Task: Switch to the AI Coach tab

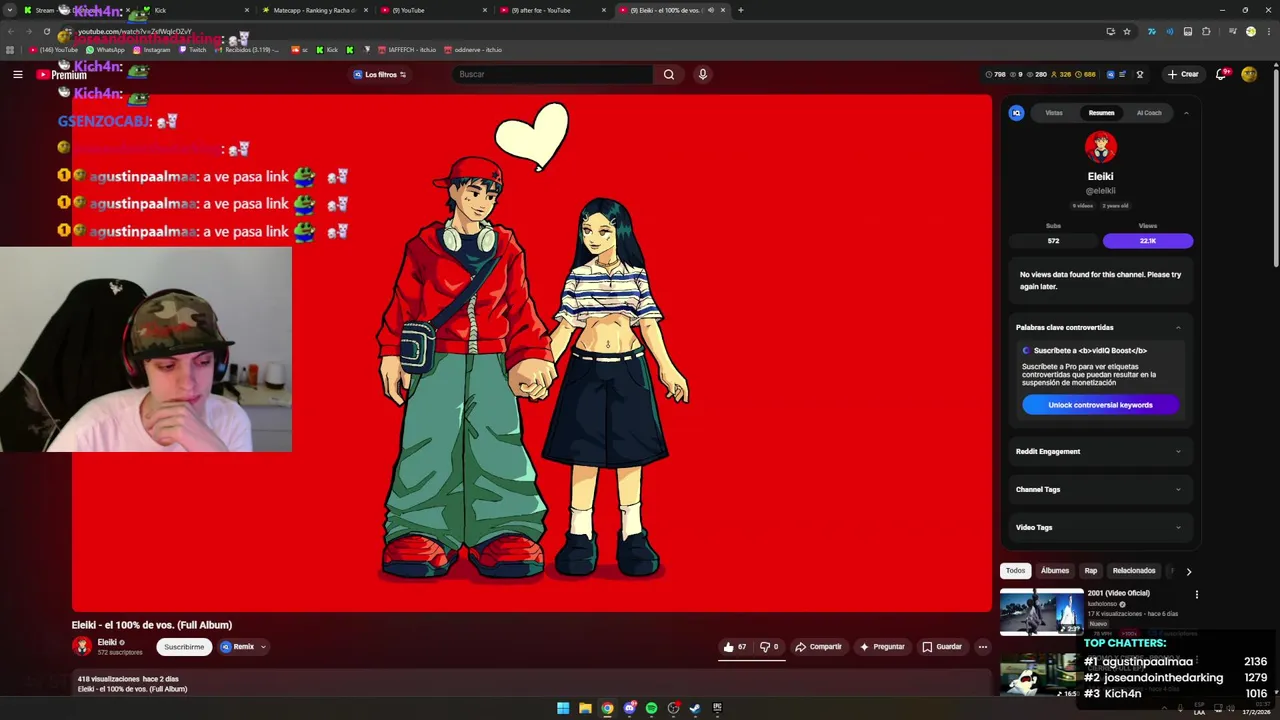Action: click(1149, 113)
